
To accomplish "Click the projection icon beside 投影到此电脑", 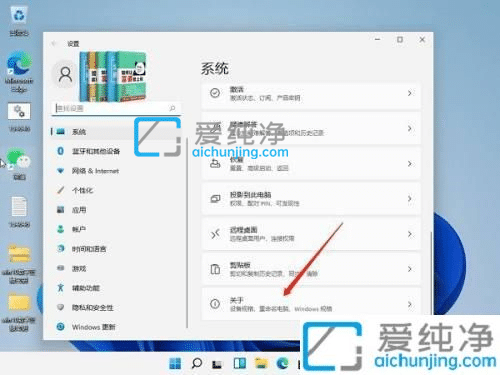I will coord(215,199).
